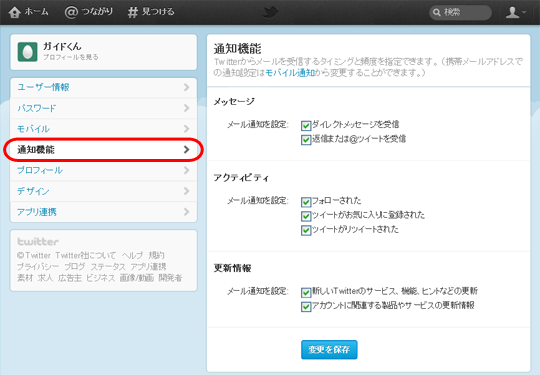
Task: Click the 更新情報 section heading
Action: [x=232, y=268]
